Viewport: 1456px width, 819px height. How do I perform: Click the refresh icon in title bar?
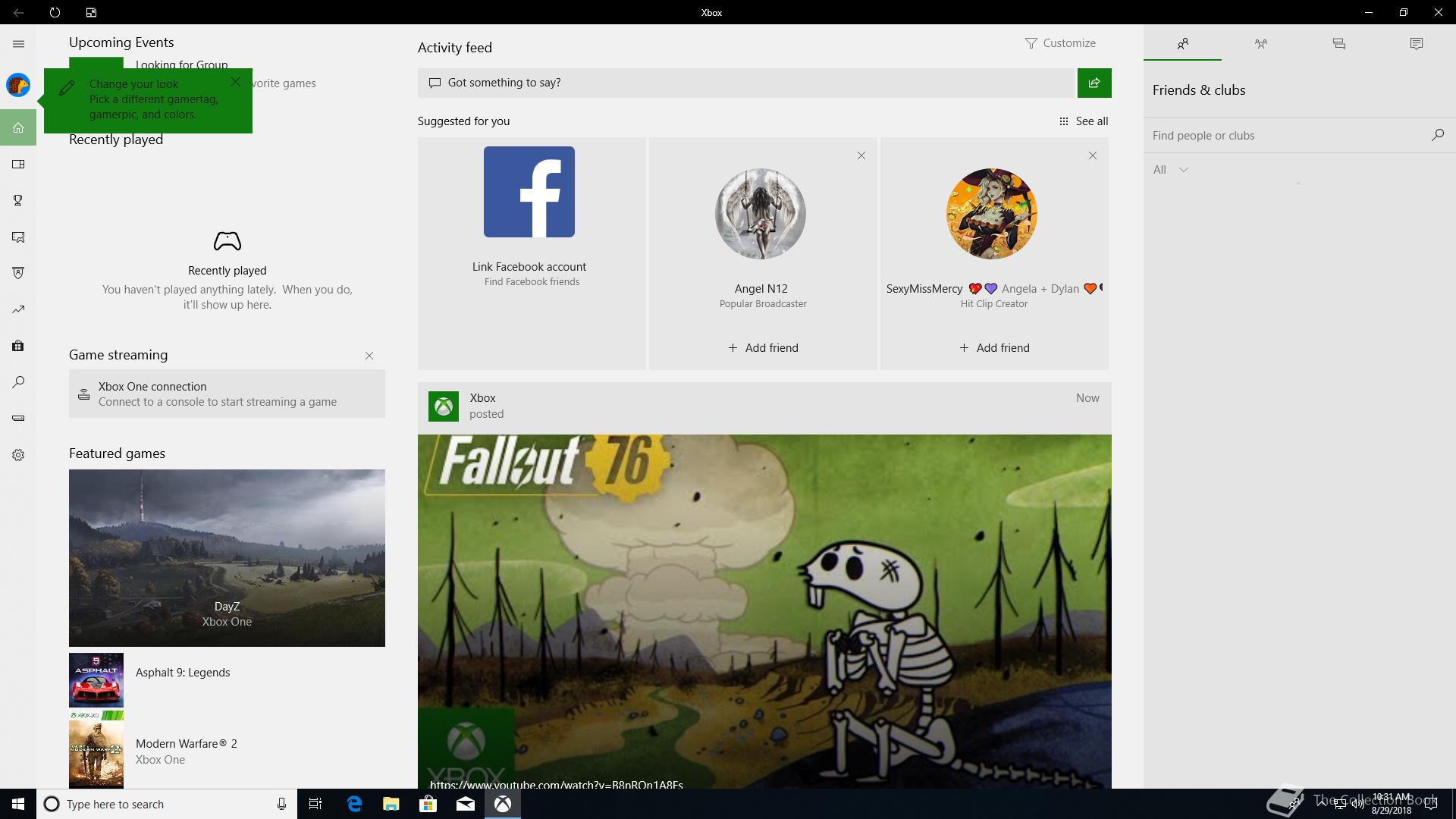55,12
